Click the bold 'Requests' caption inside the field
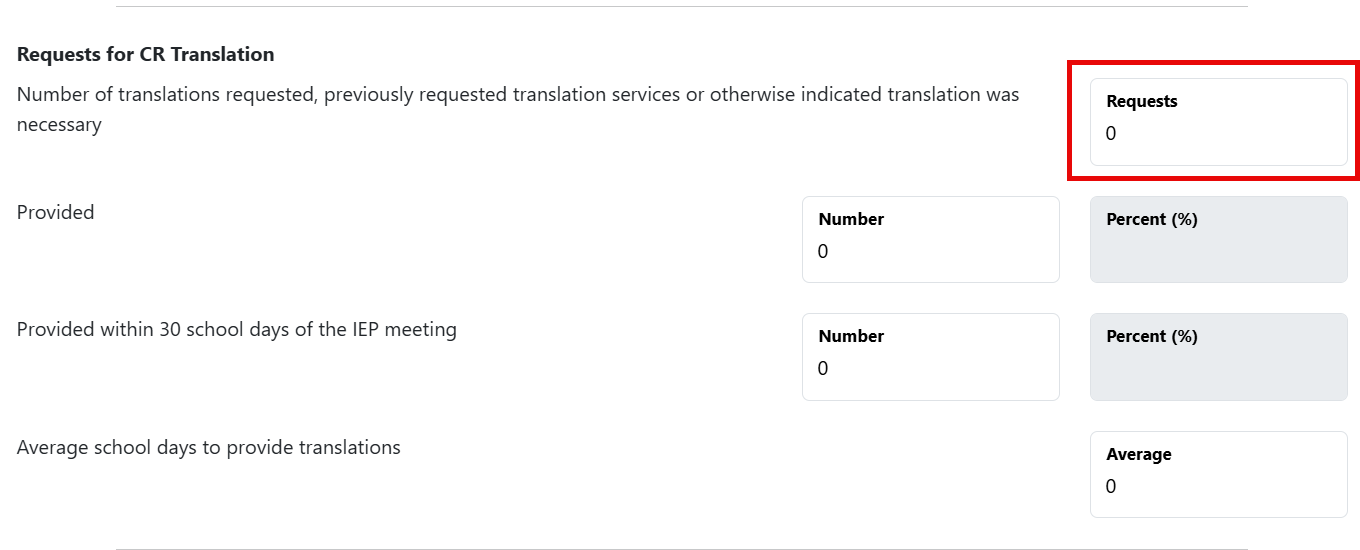The height and width of the screenshot is (550, 1360). (1142, 101)
